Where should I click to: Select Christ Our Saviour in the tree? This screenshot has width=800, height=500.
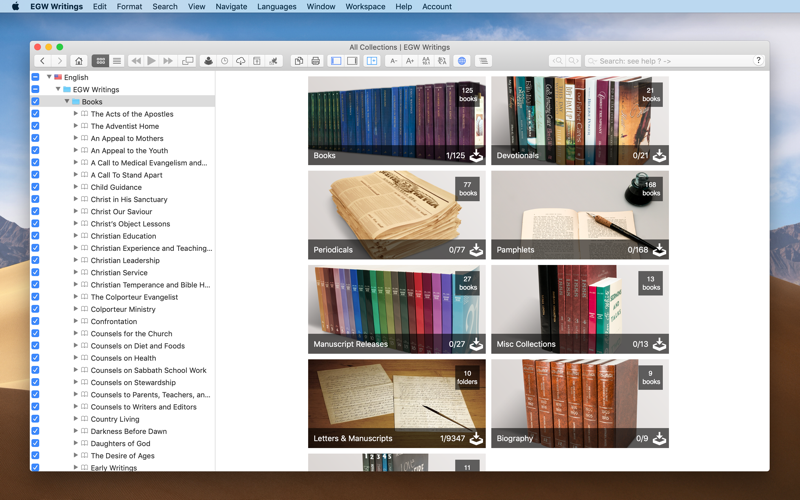click(x=121, y=211)
